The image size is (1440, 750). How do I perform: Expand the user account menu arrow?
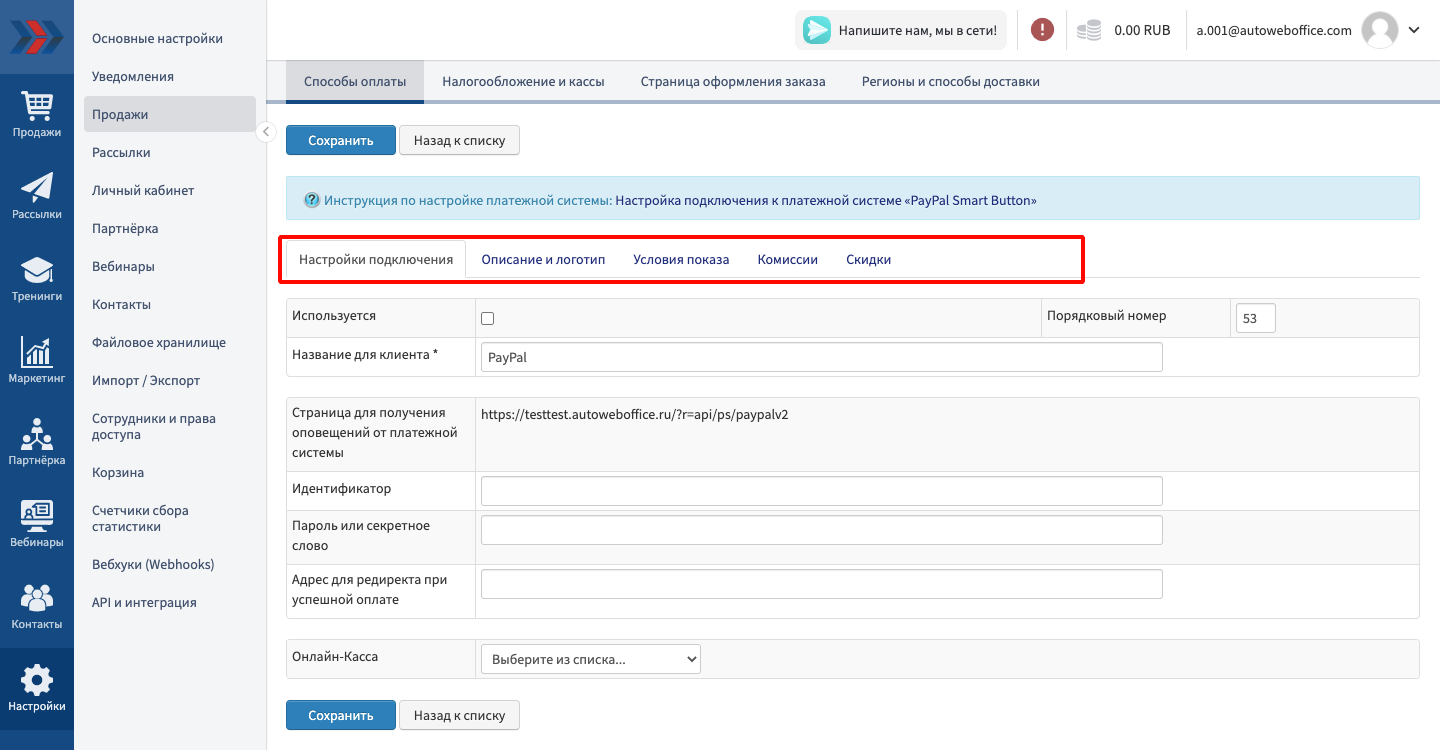(x=1414, y=30)
